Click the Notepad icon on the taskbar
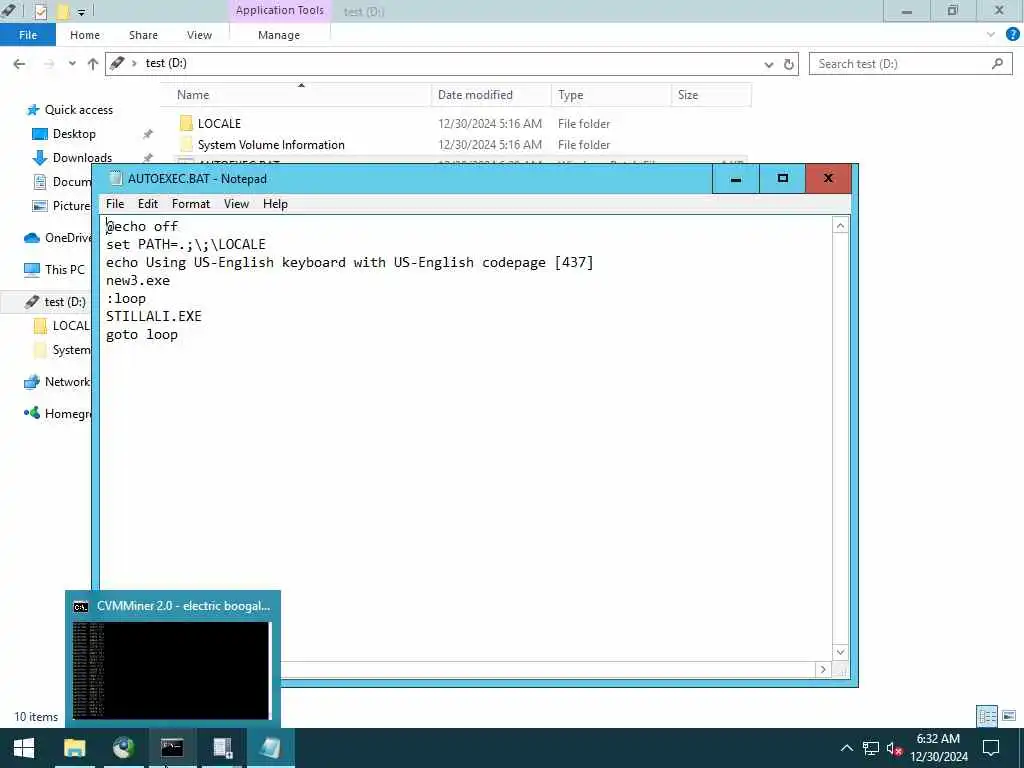Image resolution: width=1024 pixels, height=768 pixels. (x=270, y=748)
